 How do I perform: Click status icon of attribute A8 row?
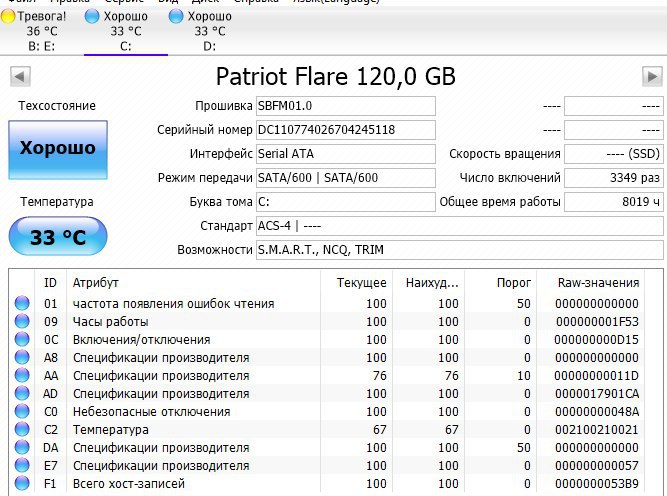tap(22, 357)
